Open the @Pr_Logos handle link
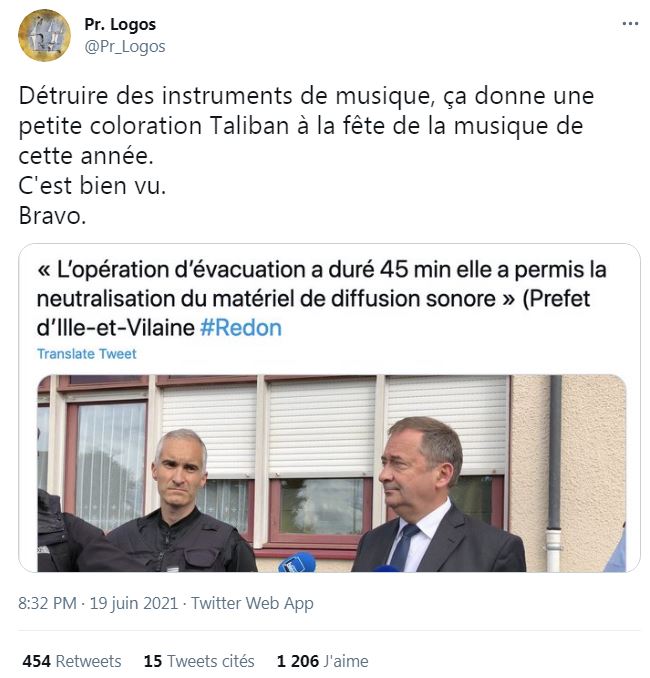Screen dimensions: 650x678 125,46
